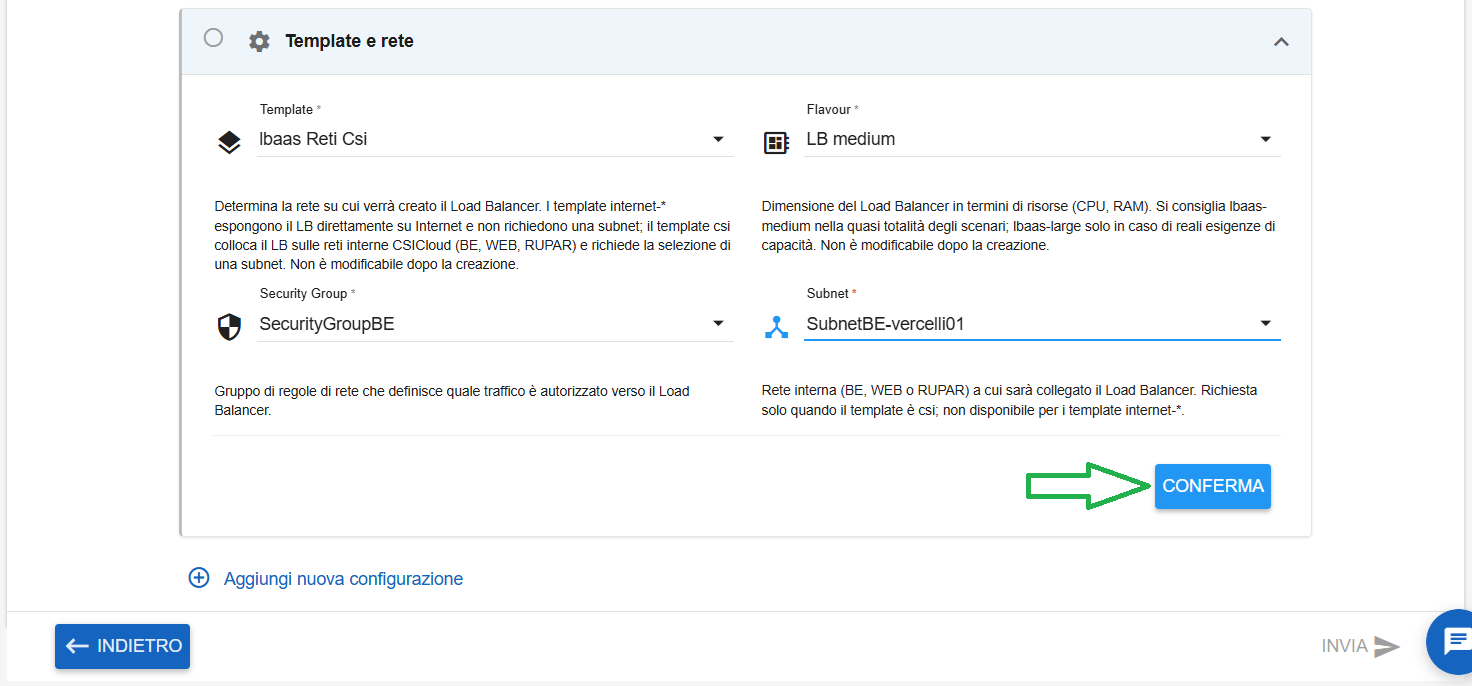Click the INDIETRO back button
The width and height of the screenshot is (1472, 686).
pyautogui.click(x=122, y=646)
